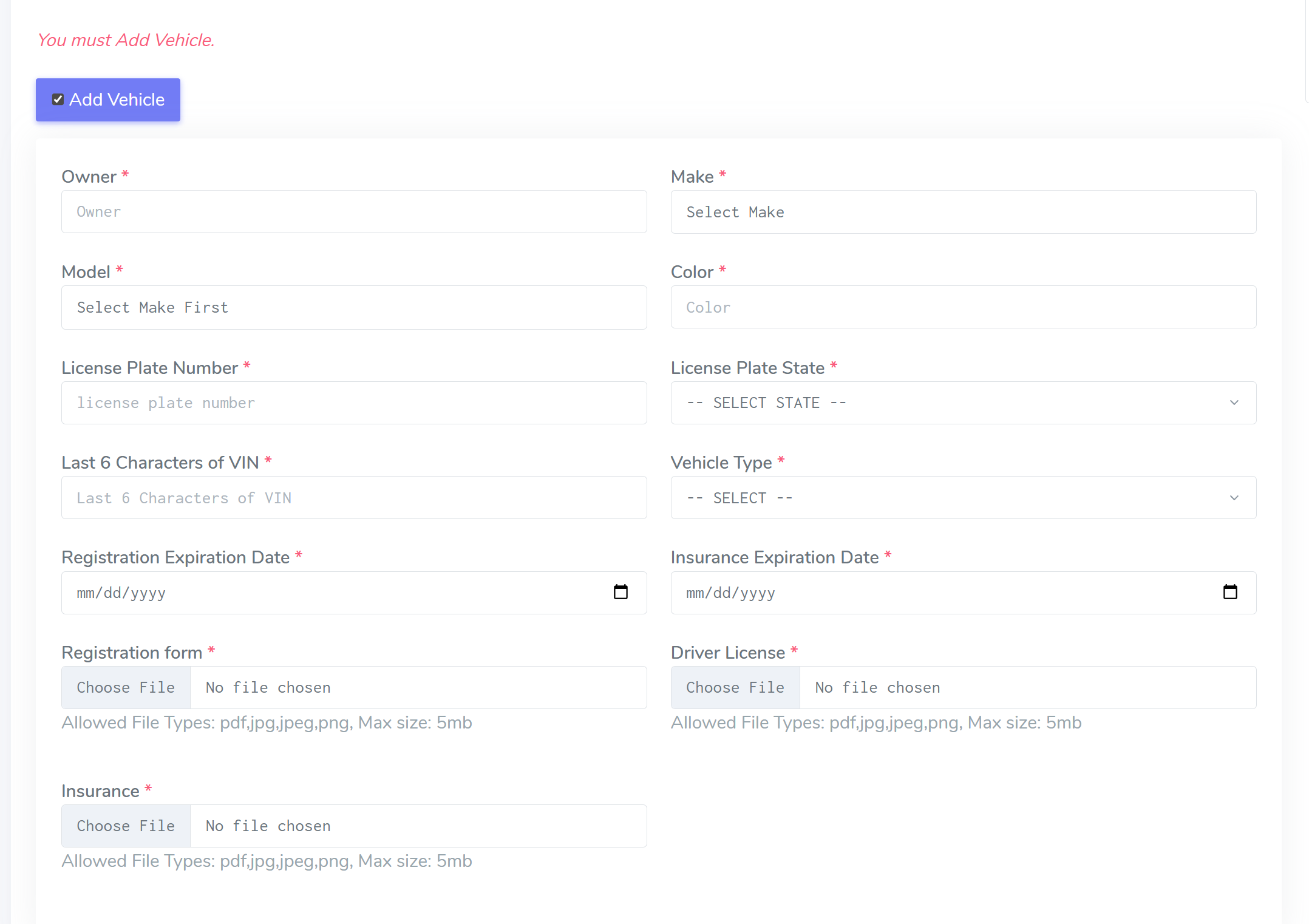This screenshot has height=924, width=1309.
Task: Click the Add Vehicle button
Action: (x=117, y=100)
